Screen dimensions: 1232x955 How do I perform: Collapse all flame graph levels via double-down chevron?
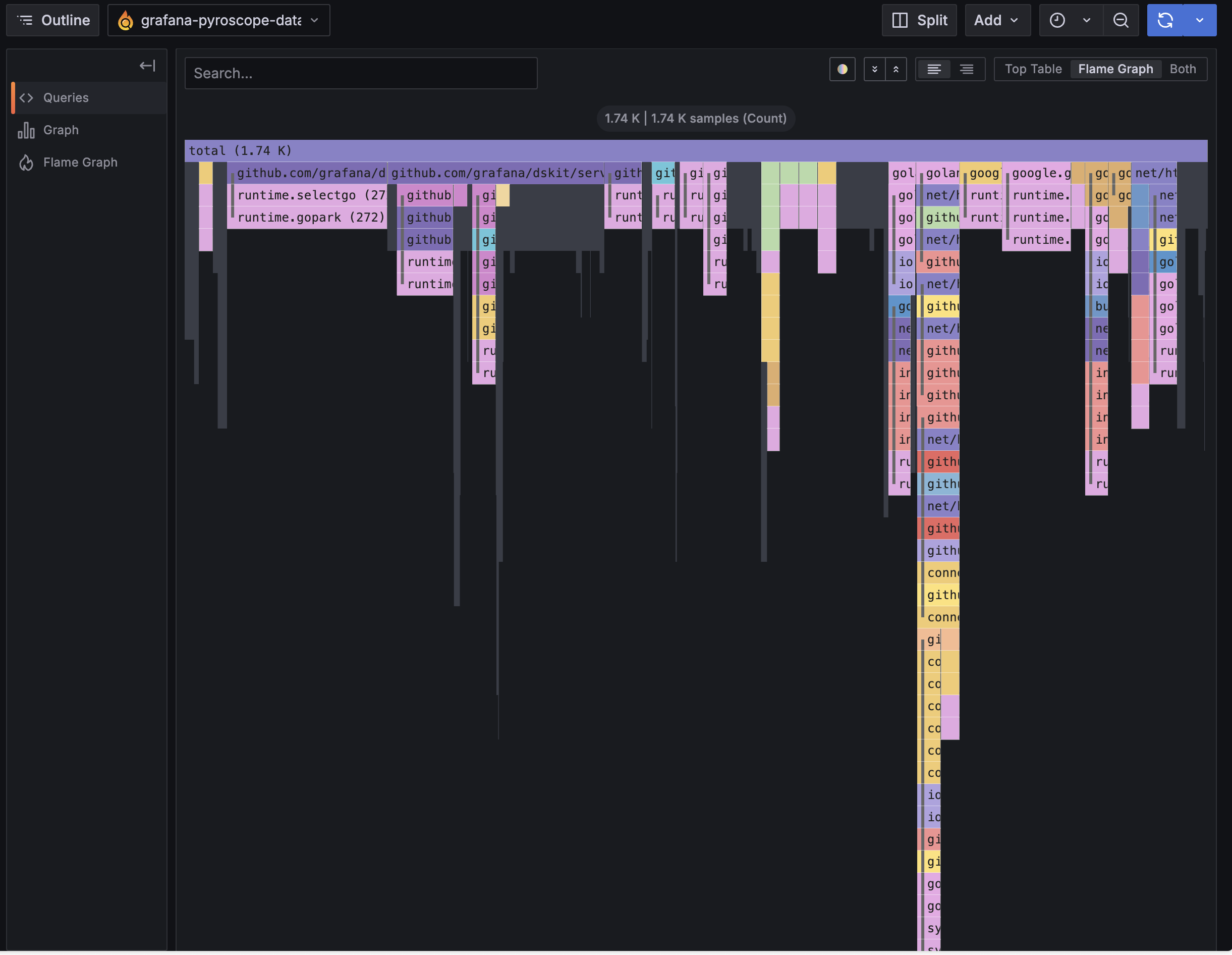point(874,69)
